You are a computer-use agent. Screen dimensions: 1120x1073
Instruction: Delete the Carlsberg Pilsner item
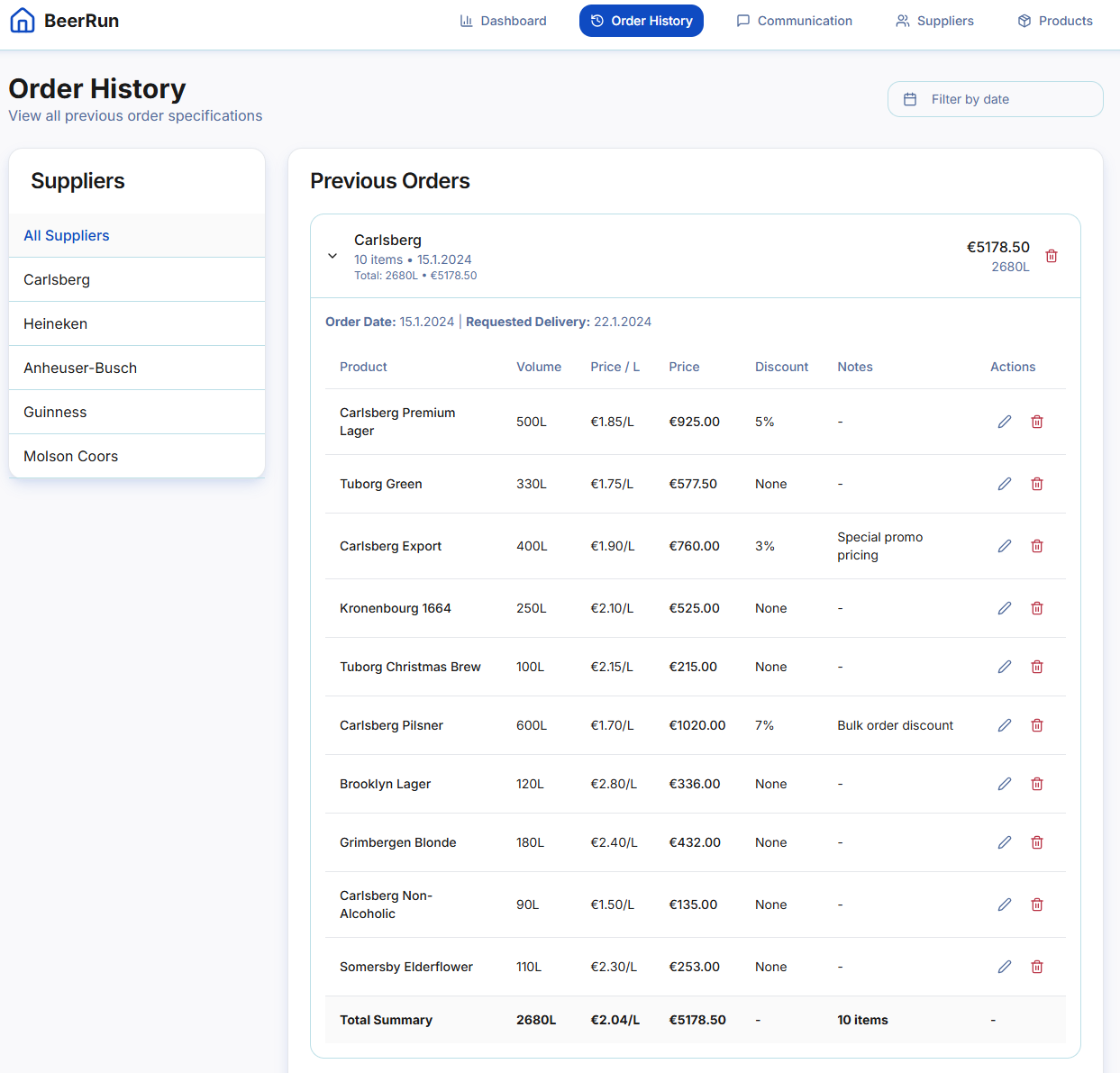(1036, 725)
